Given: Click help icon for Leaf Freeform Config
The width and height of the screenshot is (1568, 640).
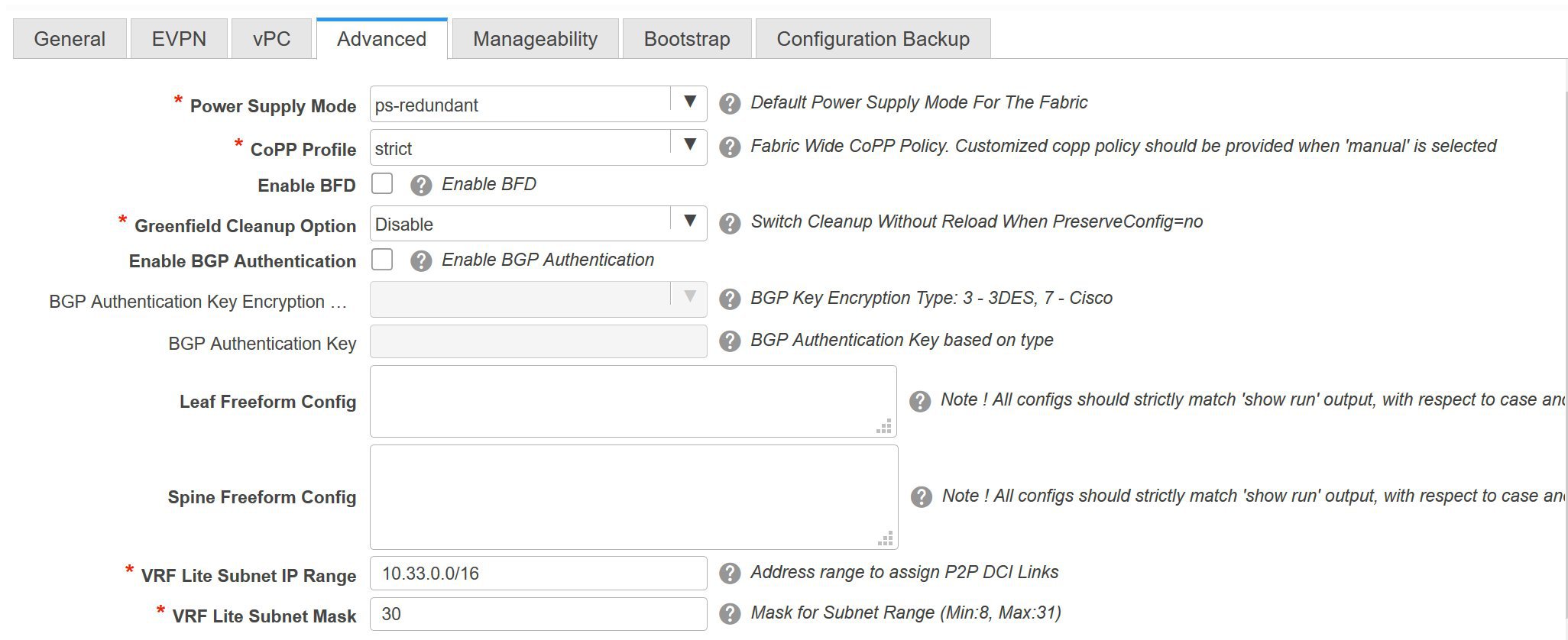Looking at the screenshot, I should pyautogui.click(x=920, y=401).
